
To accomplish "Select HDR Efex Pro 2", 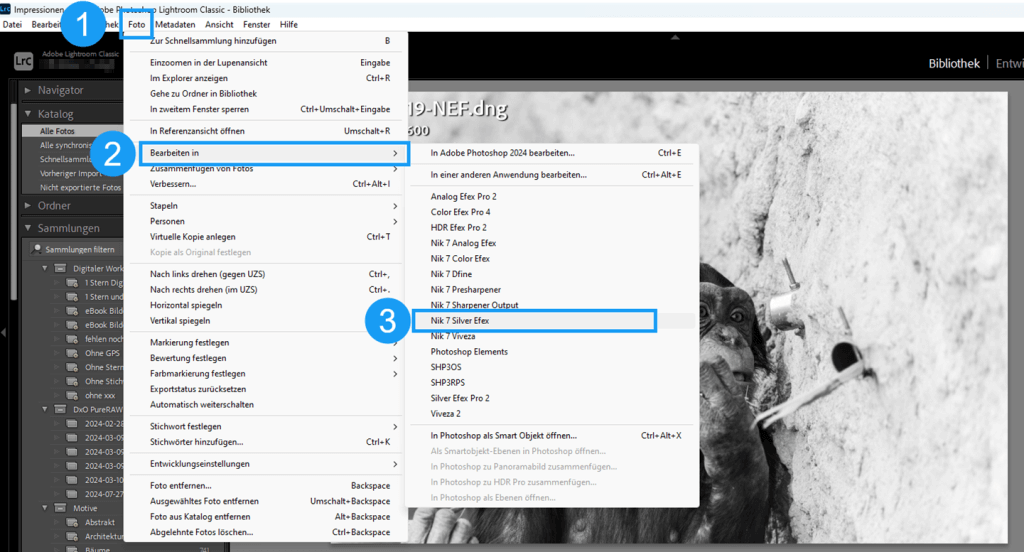I will click(554, 228).
